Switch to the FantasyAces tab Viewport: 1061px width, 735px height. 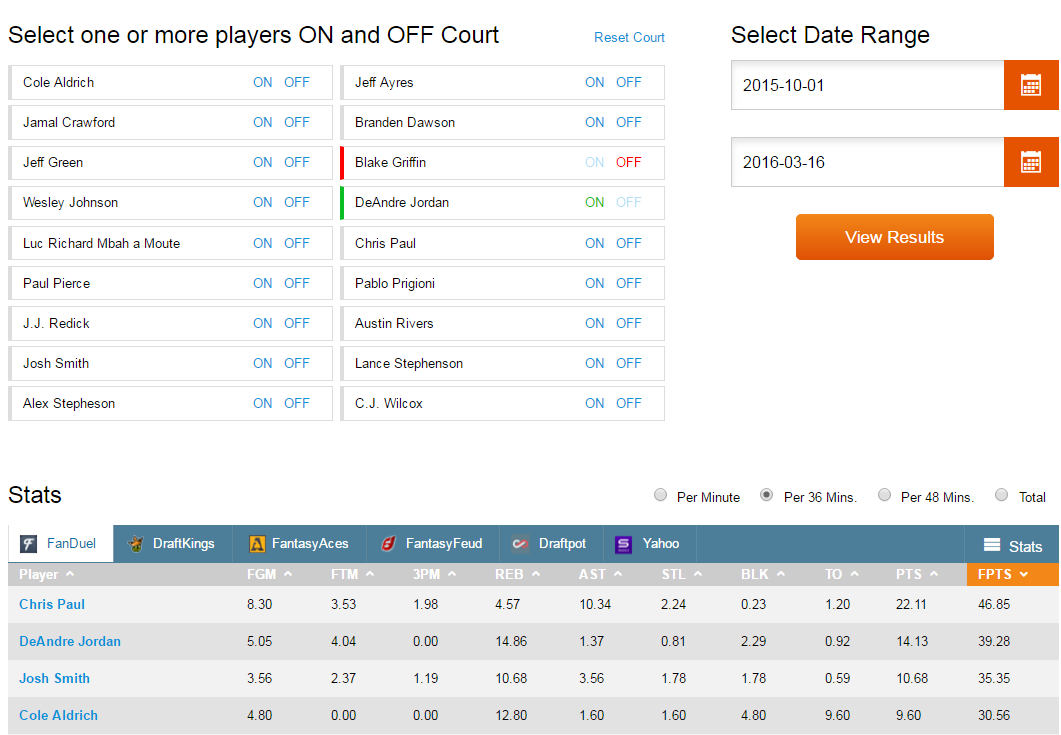[299, 543]
